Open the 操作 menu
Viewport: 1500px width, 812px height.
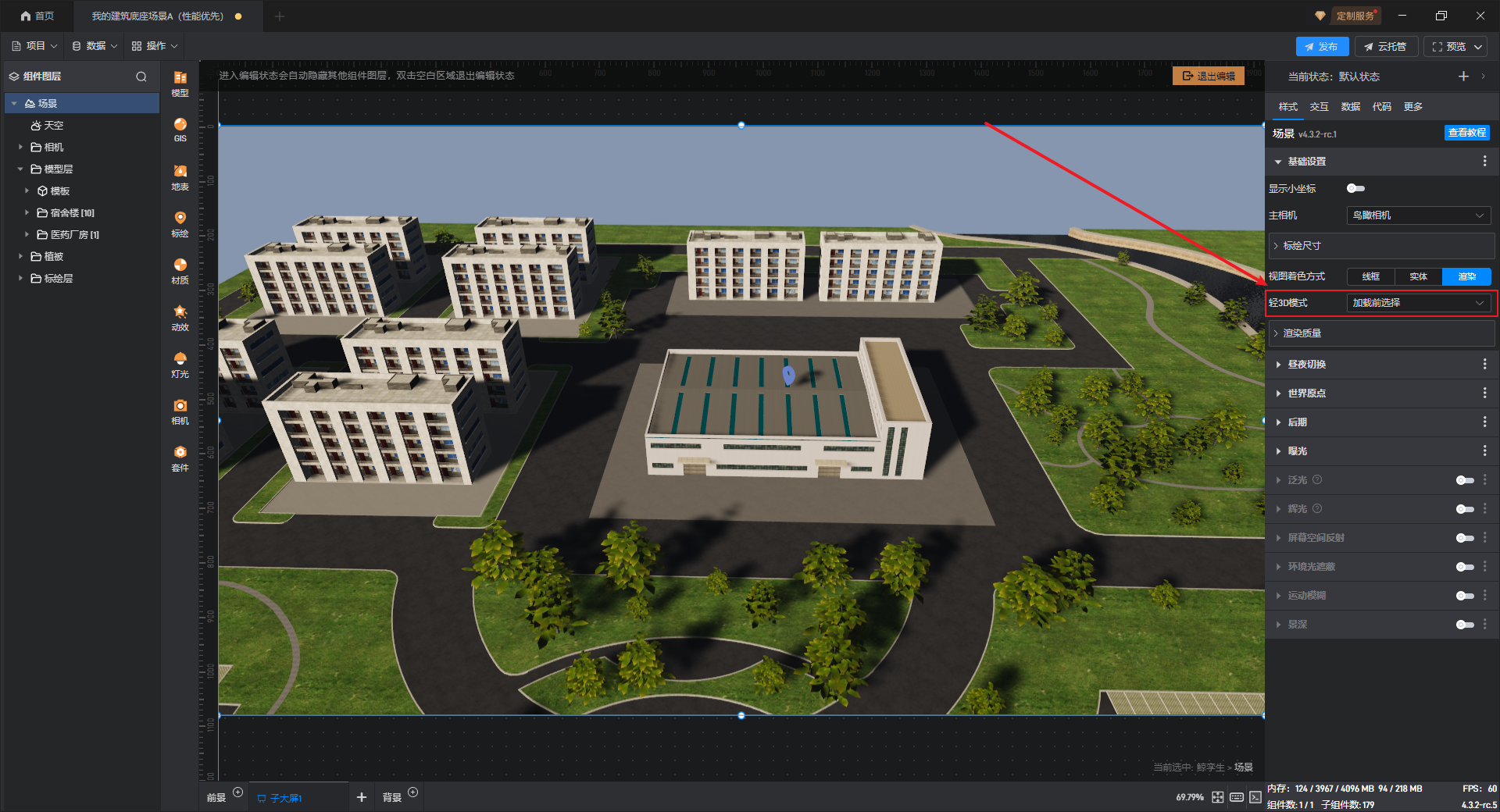pos(155,46)
